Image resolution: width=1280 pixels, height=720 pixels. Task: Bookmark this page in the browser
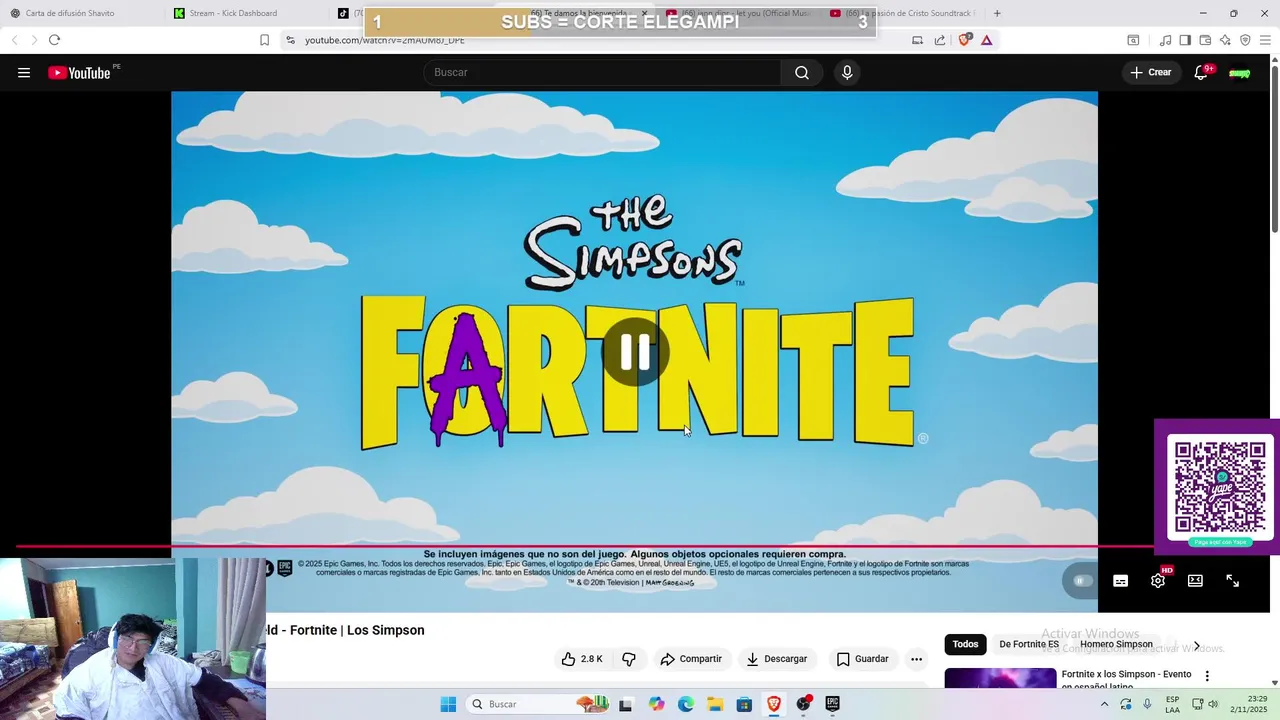click(264, 40)
